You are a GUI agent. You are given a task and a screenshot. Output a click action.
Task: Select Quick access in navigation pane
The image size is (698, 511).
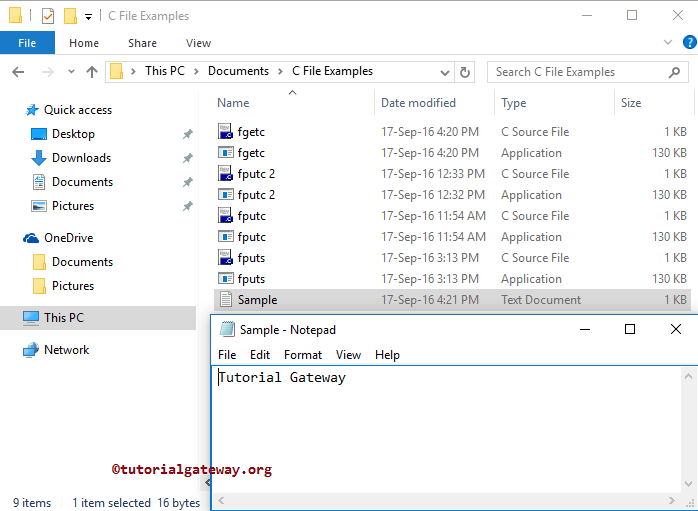(x=78, y=110)
